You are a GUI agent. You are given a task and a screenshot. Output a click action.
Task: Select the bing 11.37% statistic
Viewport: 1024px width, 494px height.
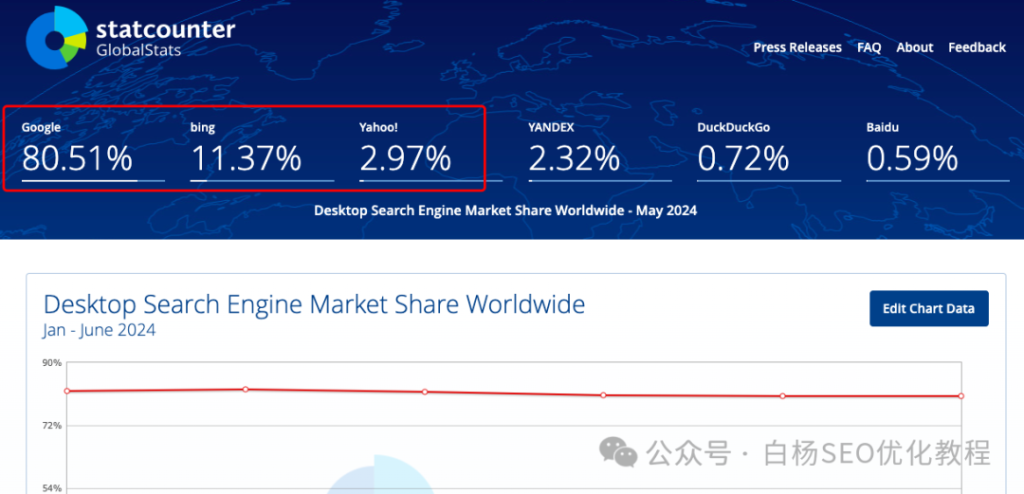[x=262, y=151]
